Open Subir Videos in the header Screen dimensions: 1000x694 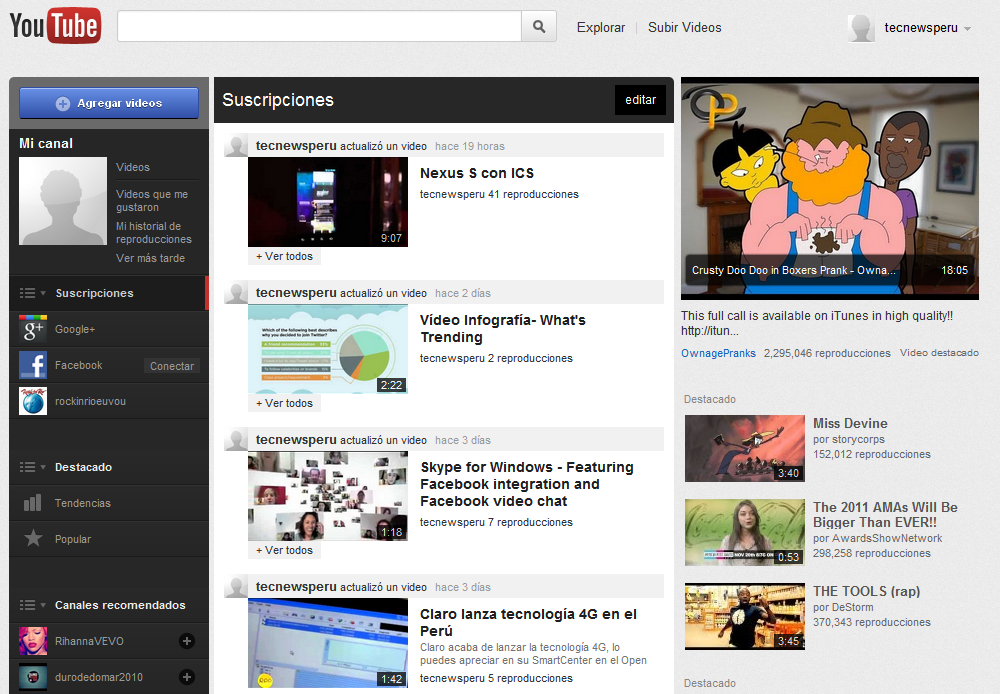click(x=684, y=27)
